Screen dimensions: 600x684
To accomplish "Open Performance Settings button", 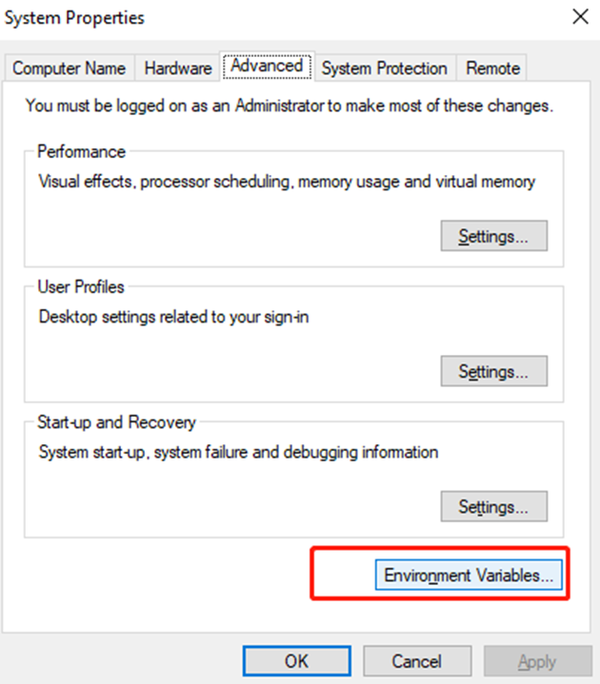I will click(x=493, y=237).
